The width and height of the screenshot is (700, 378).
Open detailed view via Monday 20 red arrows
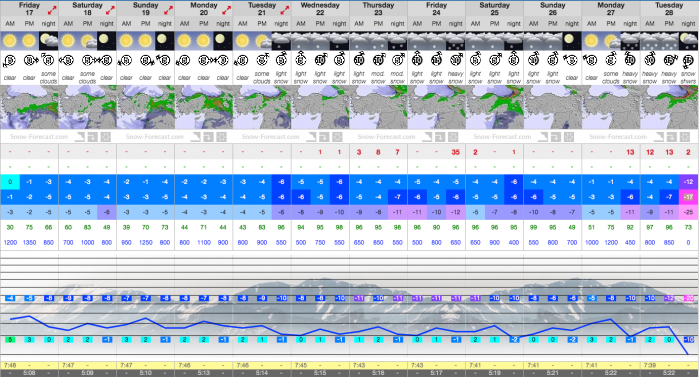(x=227, y=9)
